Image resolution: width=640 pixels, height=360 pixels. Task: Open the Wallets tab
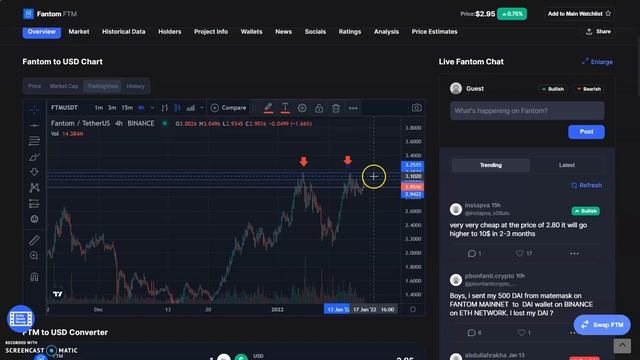coord(251,32)
